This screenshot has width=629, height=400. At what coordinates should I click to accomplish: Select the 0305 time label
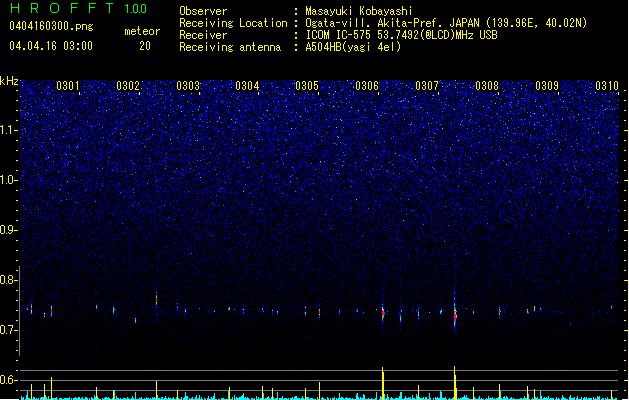307,86
